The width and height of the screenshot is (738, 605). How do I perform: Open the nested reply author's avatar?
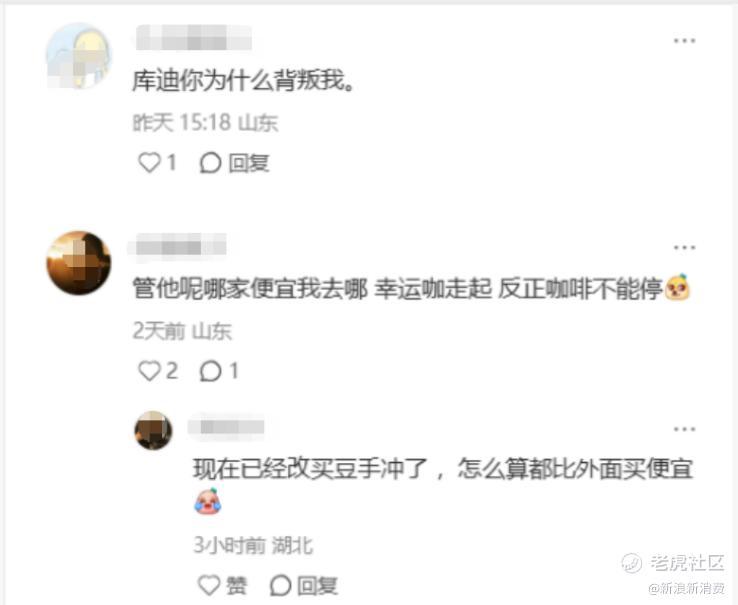point(153,430)
